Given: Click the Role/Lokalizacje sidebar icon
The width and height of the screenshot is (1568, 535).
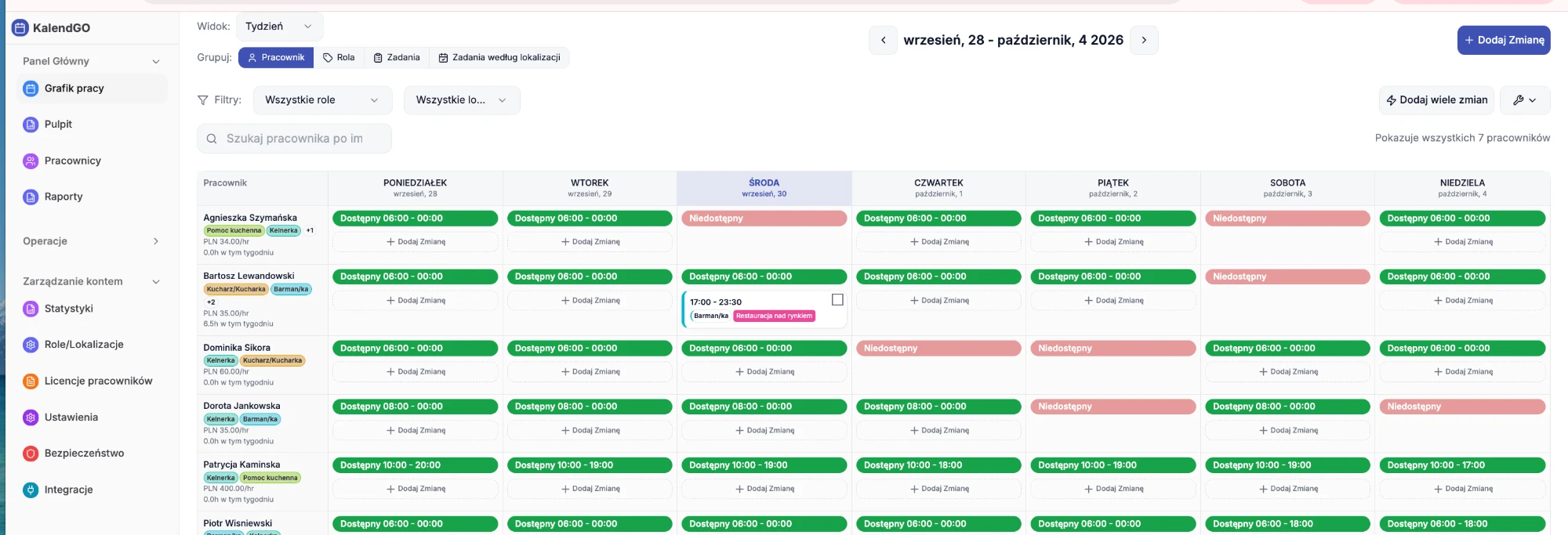Looking at the screenshot, I should tap(31, 345).
